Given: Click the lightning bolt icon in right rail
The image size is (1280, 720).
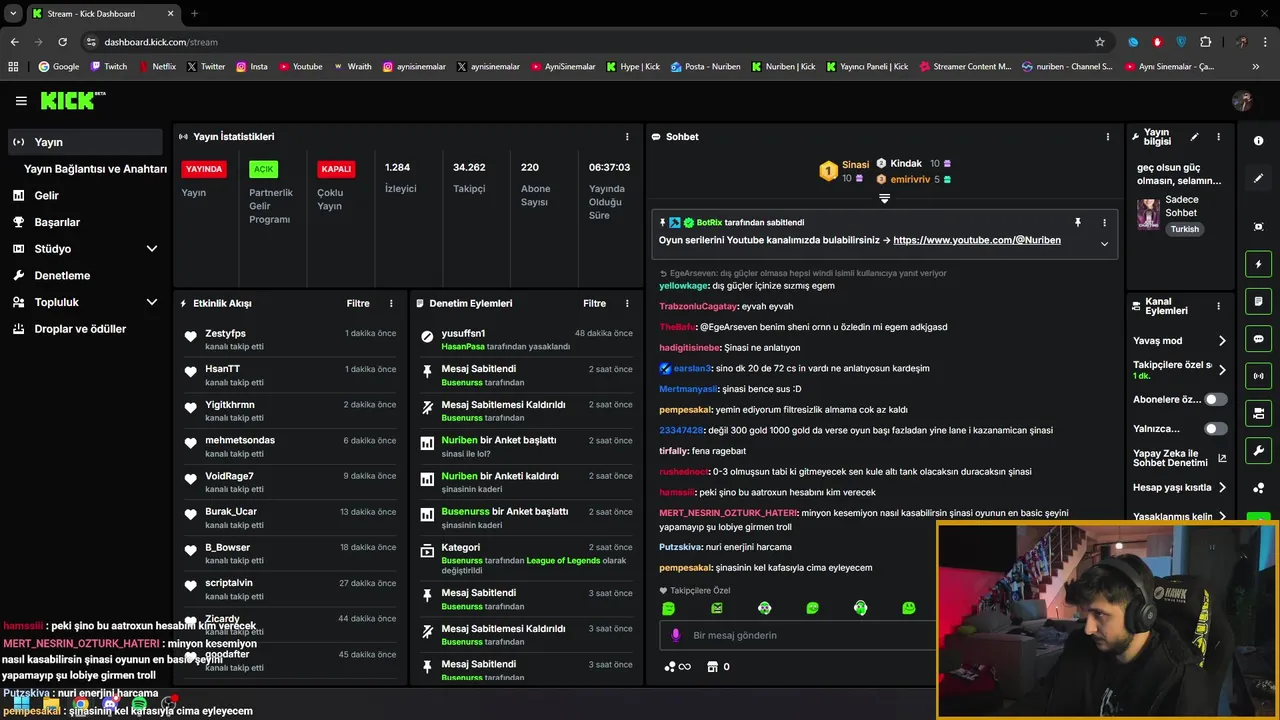Looking at the screenshot, I should click(x=1258, y=264).
